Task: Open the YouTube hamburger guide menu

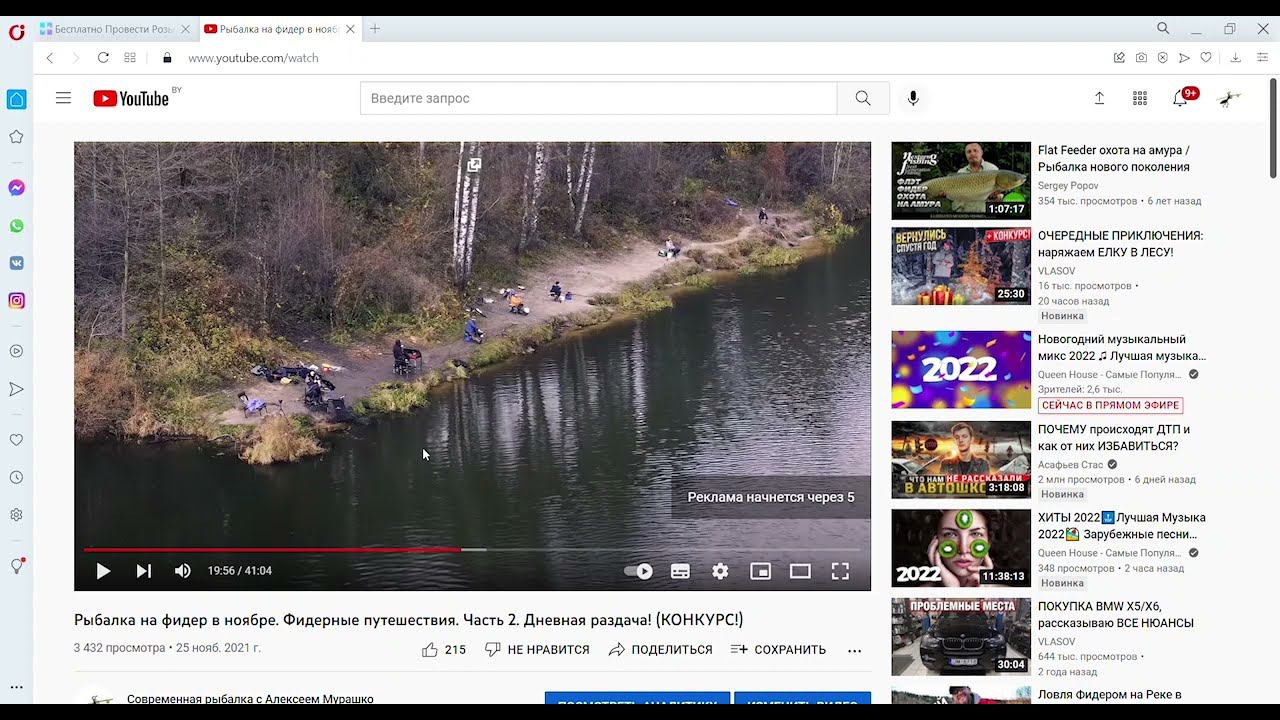Action: [63, 98]
